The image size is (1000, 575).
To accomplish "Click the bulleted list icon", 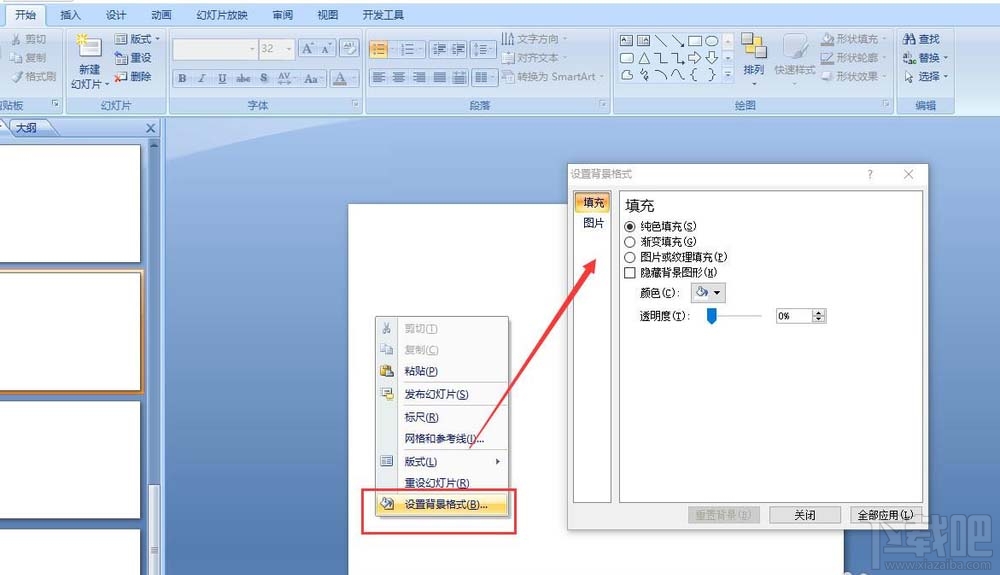I will coord(378,49).
